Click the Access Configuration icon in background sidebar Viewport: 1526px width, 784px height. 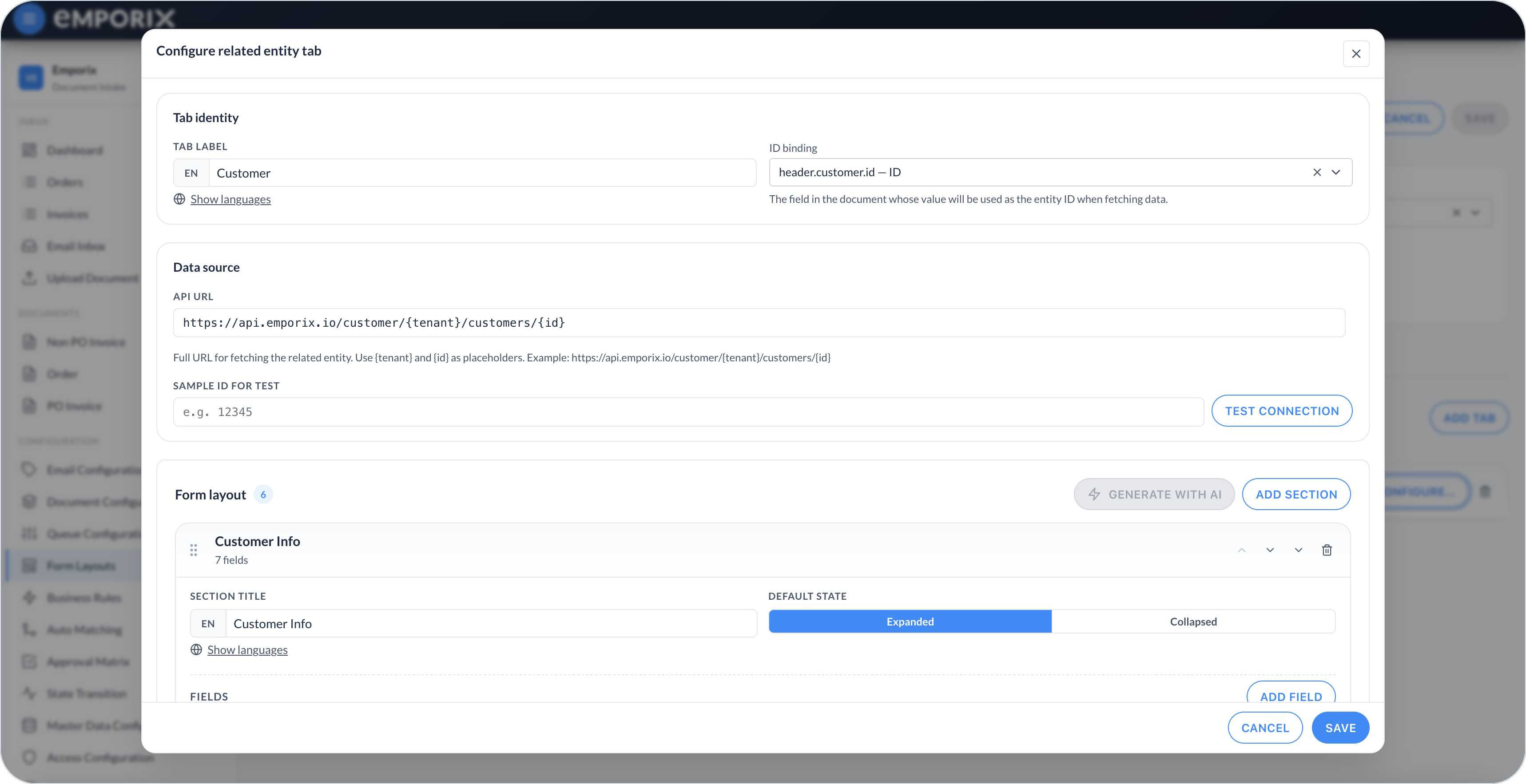point(29,757)
